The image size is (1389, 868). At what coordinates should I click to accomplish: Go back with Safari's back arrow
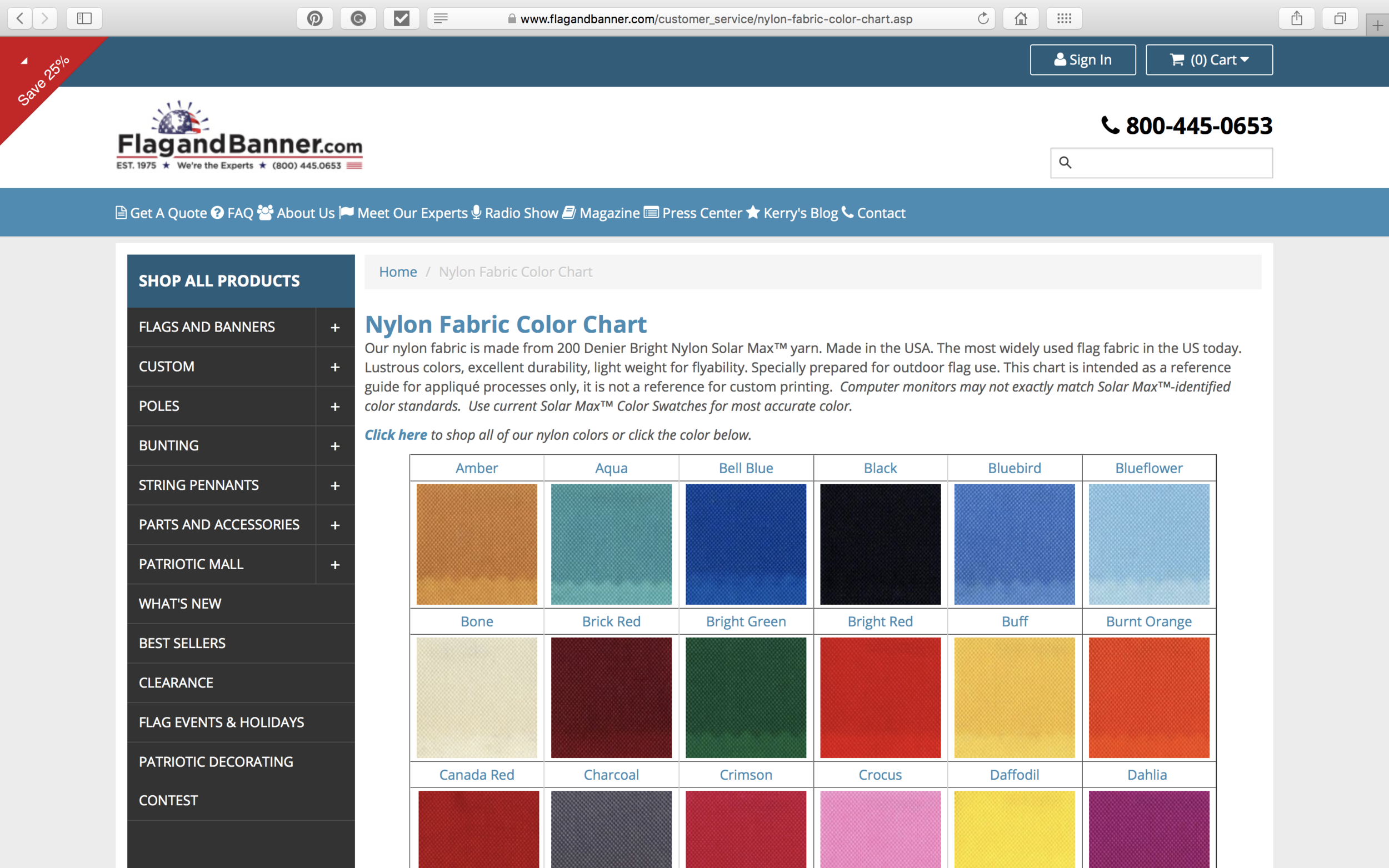coord(20,18)
